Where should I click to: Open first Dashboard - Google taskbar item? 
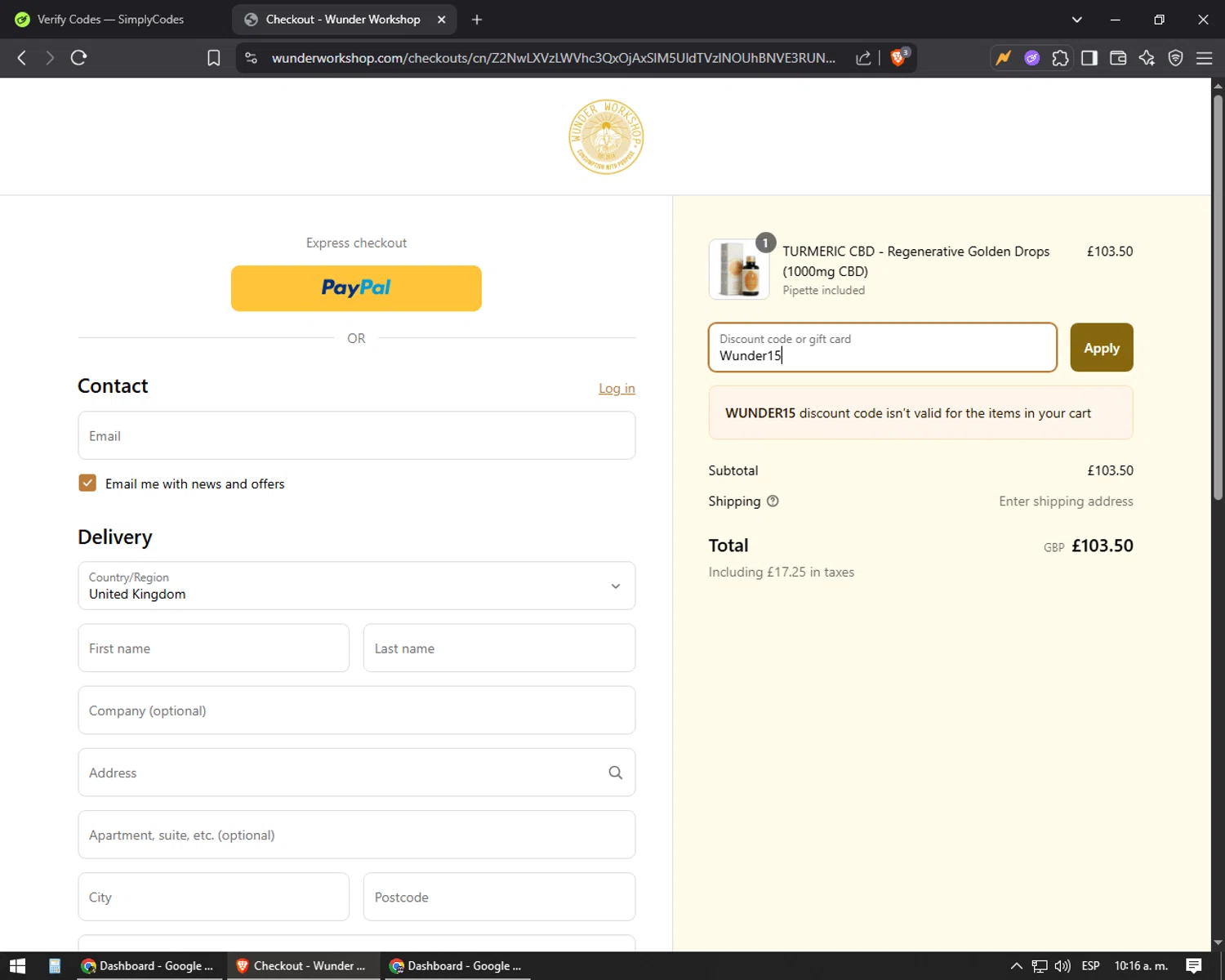click(148, 966)
